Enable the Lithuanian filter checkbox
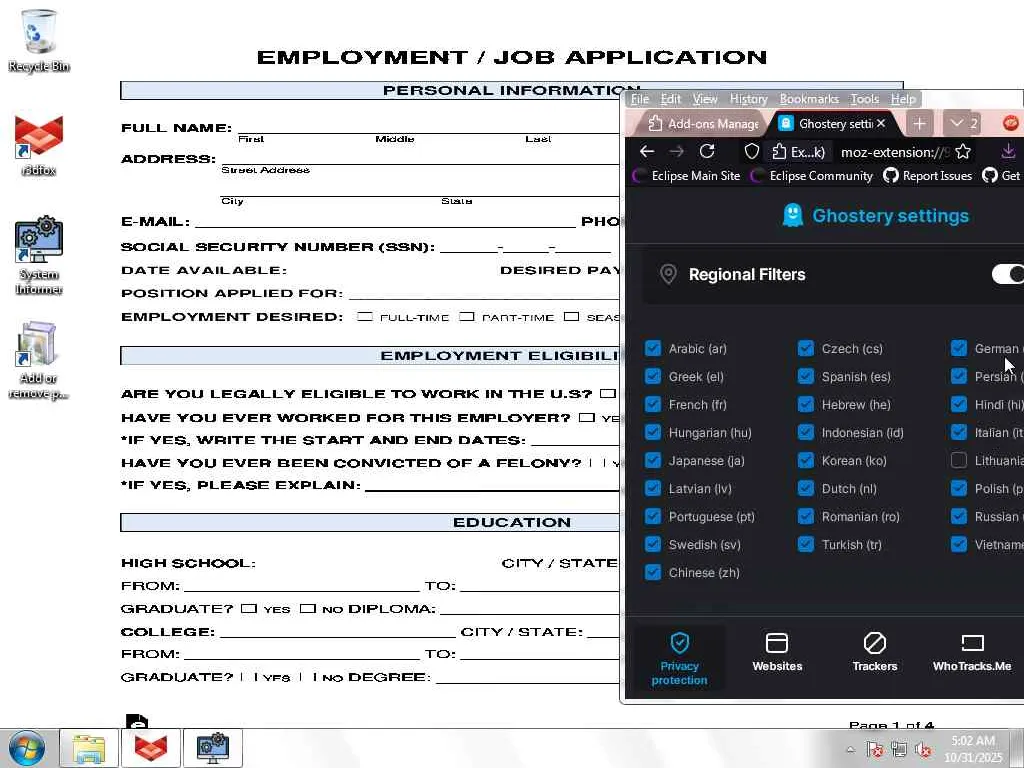 point(958,460)
